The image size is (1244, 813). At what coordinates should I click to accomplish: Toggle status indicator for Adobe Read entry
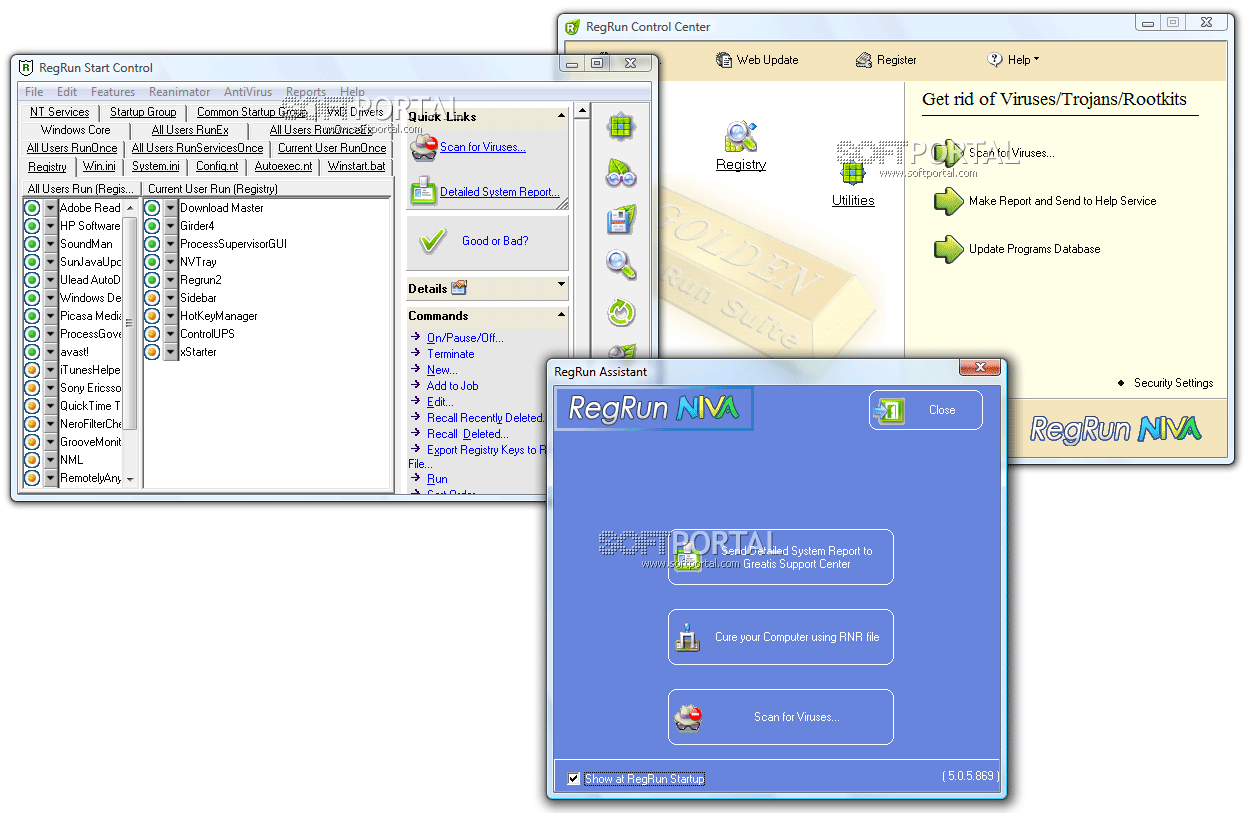pos(32,208)
